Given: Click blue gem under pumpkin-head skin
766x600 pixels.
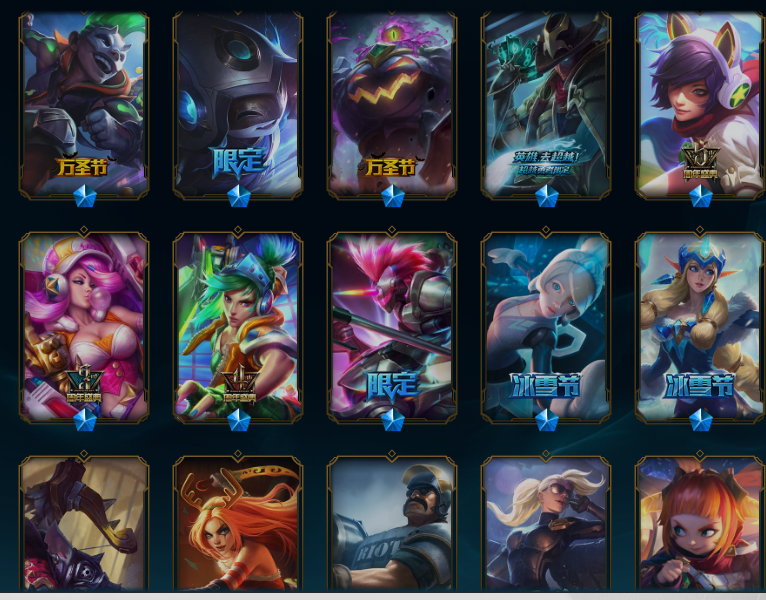Looking at the screenshot, I should 393,196.
